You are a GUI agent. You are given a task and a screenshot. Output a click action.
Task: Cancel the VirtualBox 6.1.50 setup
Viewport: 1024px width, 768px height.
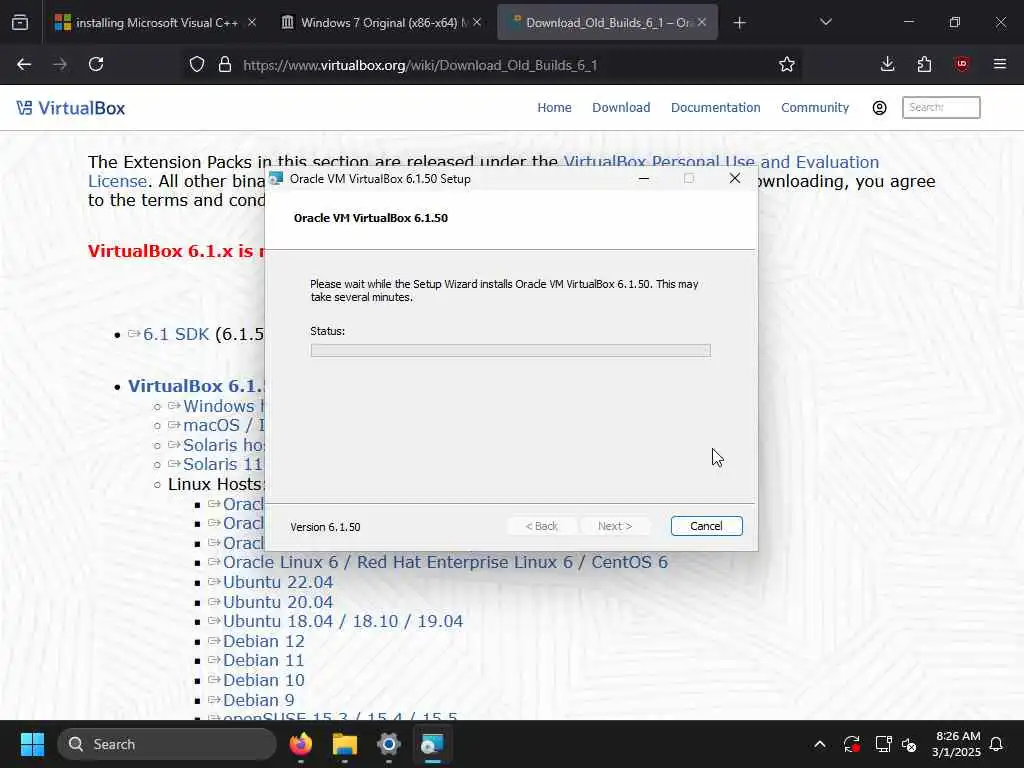click(x=707, y=526)
